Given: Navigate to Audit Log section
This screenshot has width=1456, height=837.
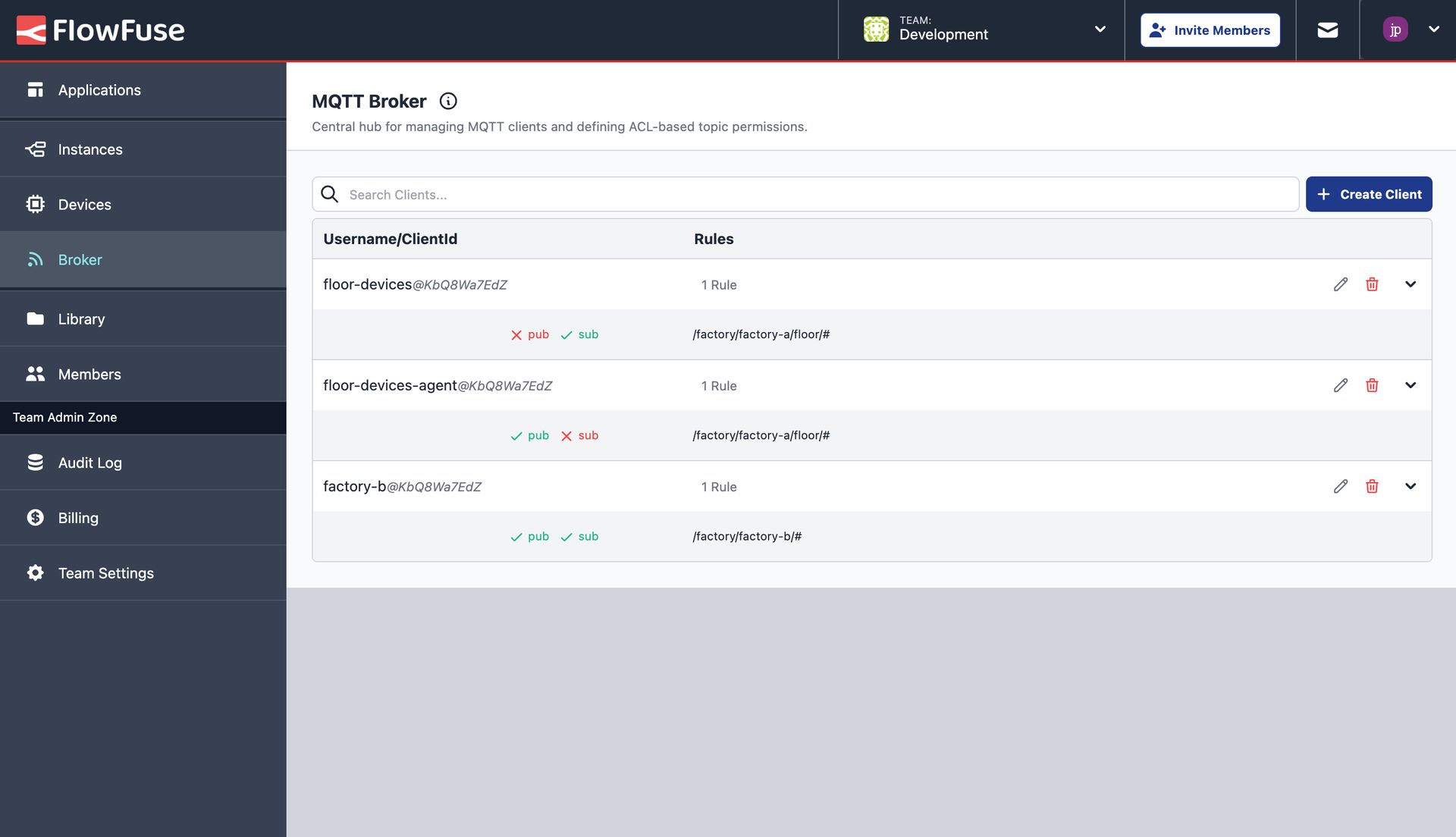Looking at the screenshot, I should click(x=90, y=462).
